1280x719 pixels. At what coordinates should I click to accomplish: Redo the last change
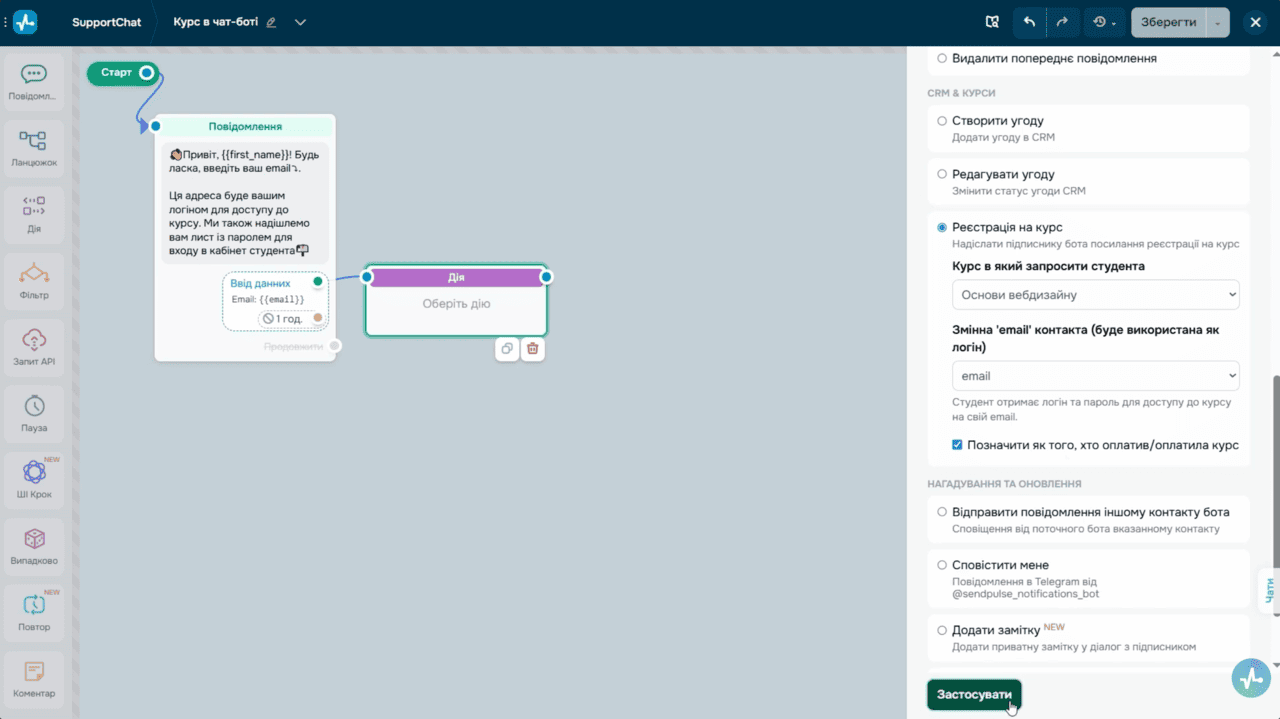[1062, 22]
